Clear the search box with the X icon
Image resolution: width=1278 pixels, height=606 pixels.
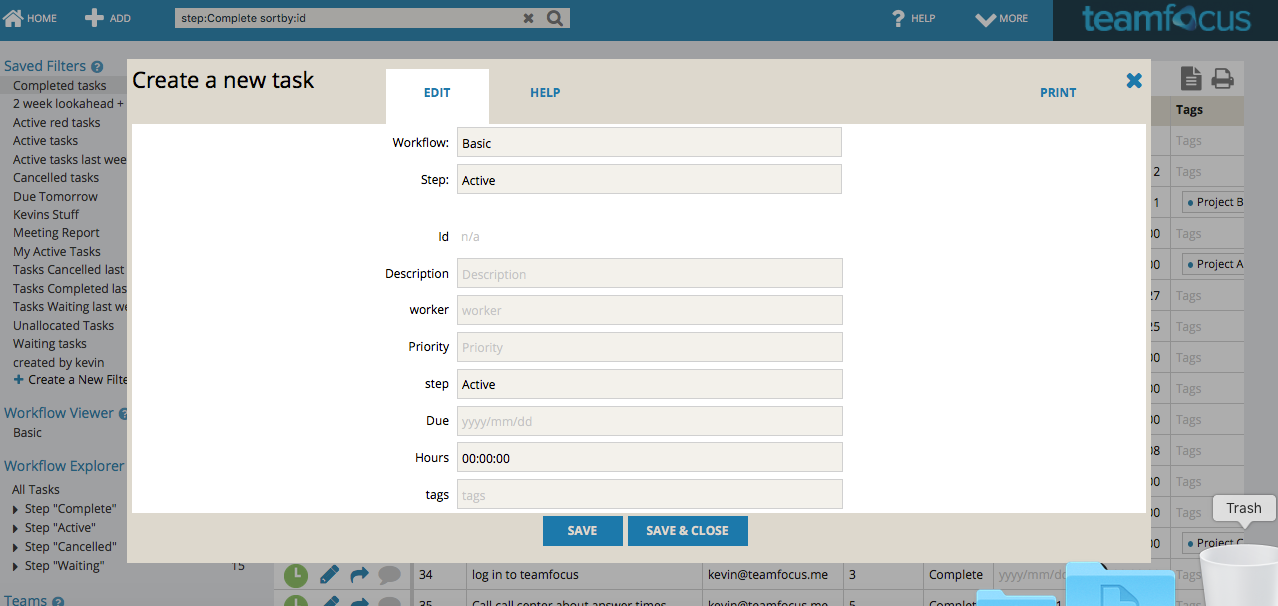(528, 17)
